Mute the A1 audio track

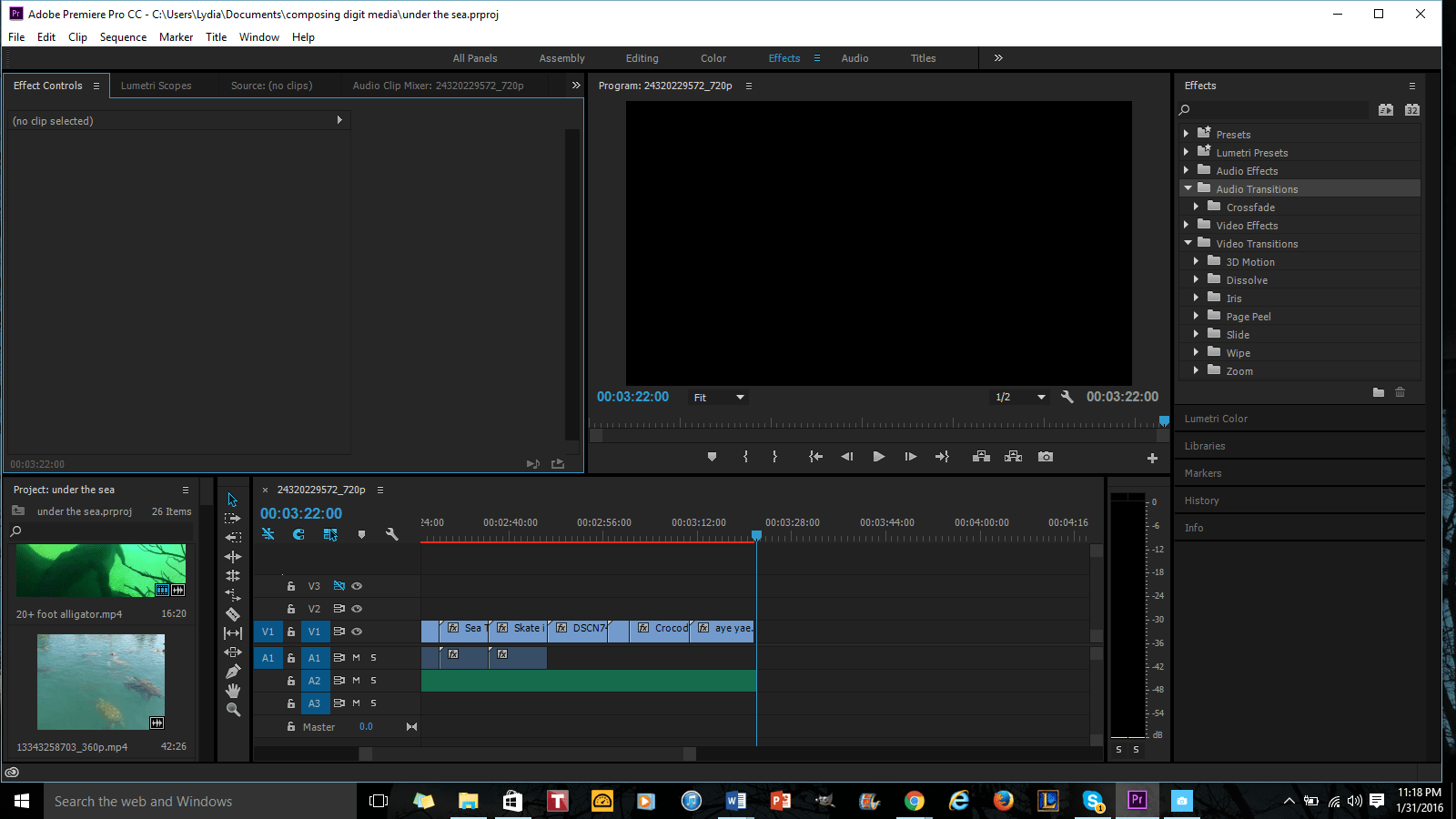357,658
